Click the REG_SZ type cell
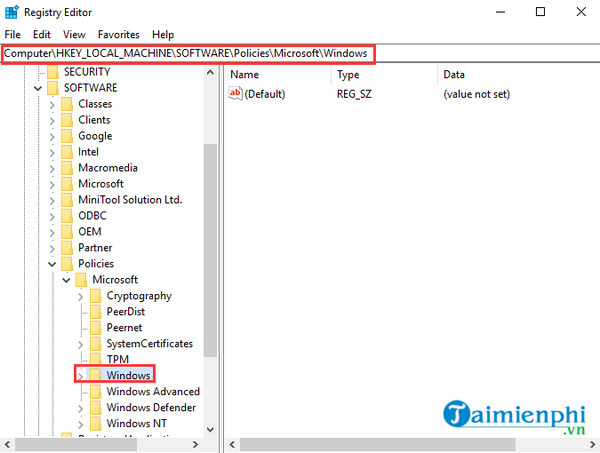600x453 pixels. point(354,94)
